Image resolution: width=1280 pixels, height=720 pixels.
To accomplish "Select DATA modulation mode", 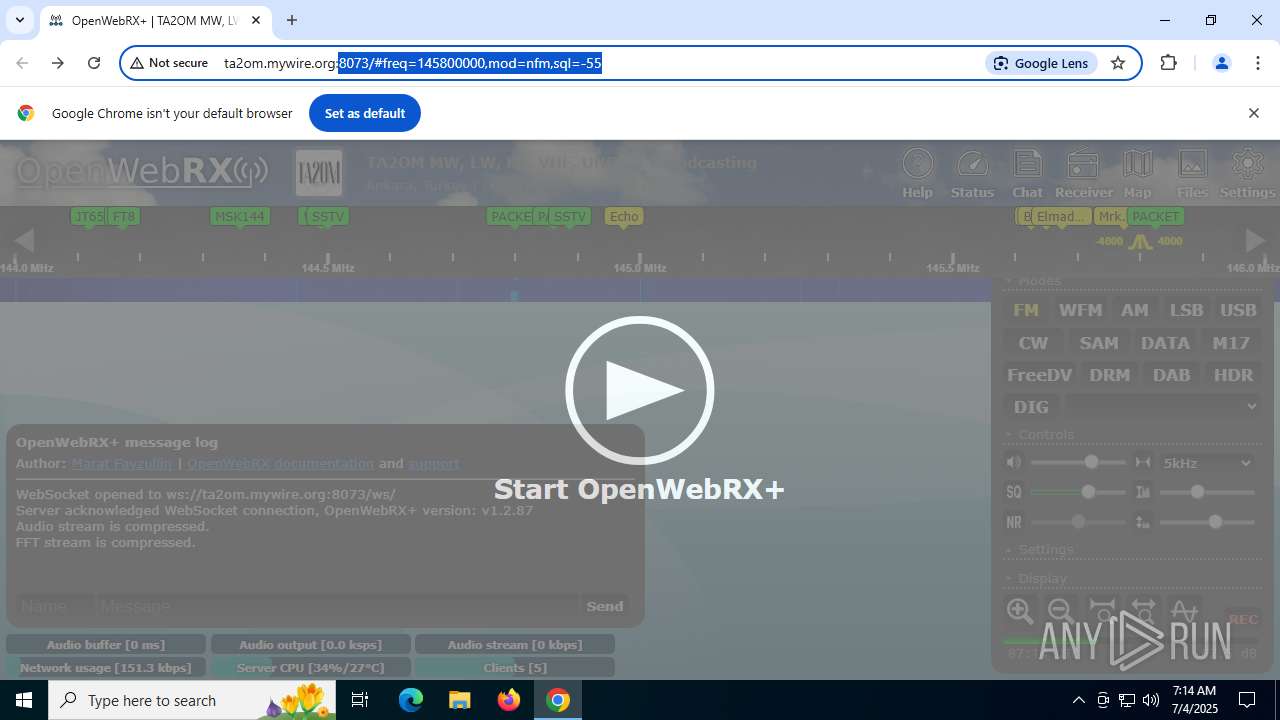I will (x=1165, y=343).
